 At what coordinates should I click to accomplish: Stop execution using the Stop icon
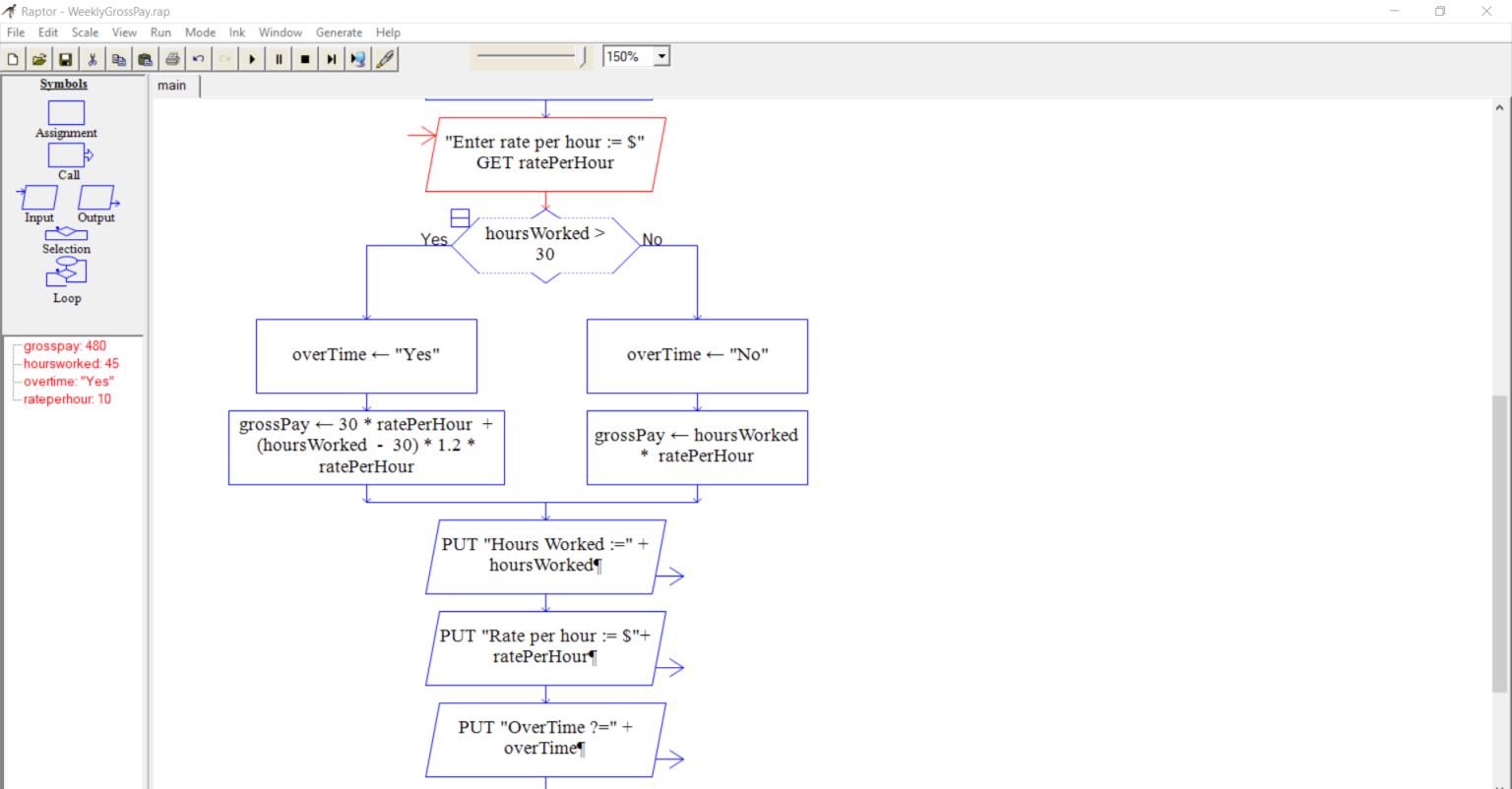(304, 58)
